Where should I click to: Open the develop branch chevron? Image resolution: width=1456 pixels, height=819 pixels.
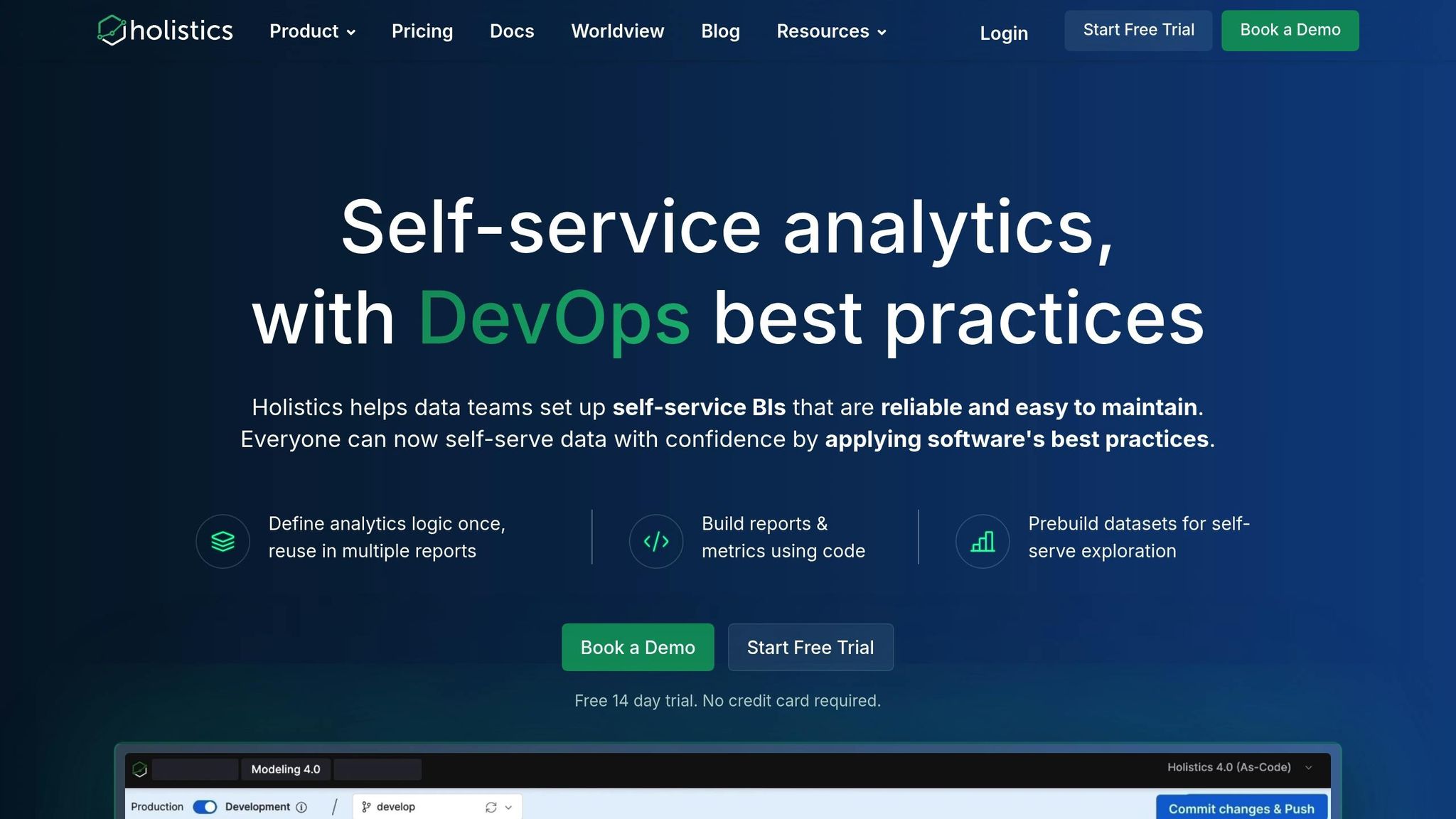(508, 808)
